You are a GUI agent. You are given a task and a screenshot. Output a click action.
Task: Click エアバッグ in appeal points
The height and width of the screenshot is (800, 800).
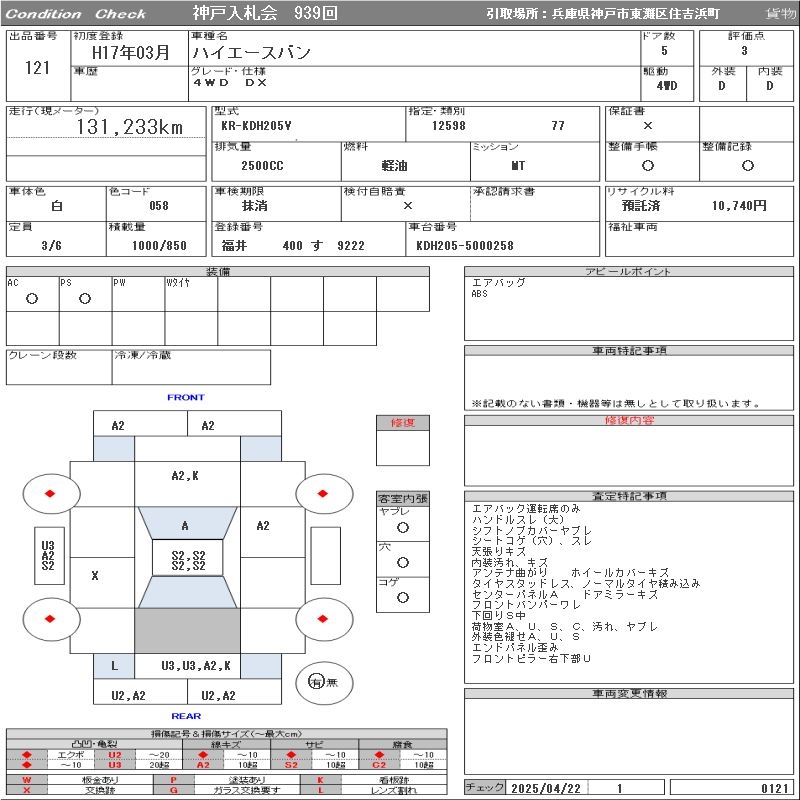coord(498,282)
